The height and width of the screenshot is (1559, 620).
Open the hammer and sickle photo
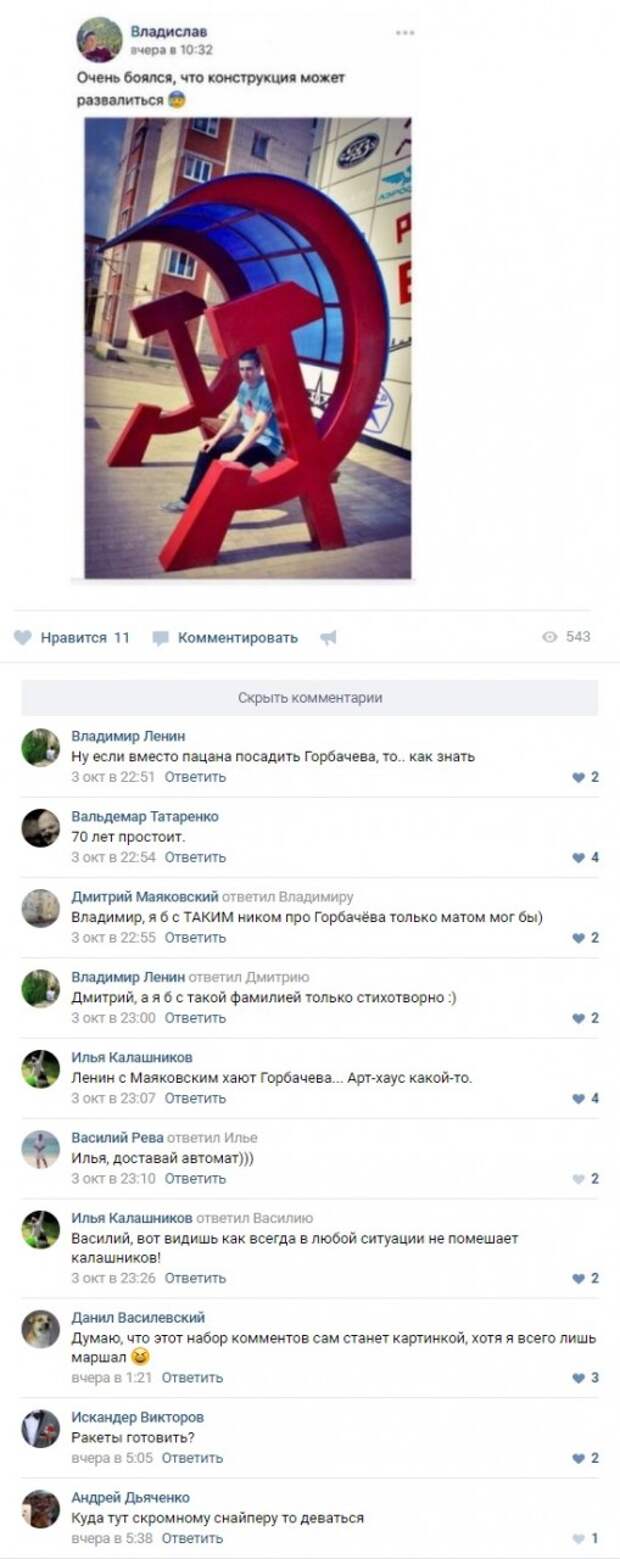[248, 348]
